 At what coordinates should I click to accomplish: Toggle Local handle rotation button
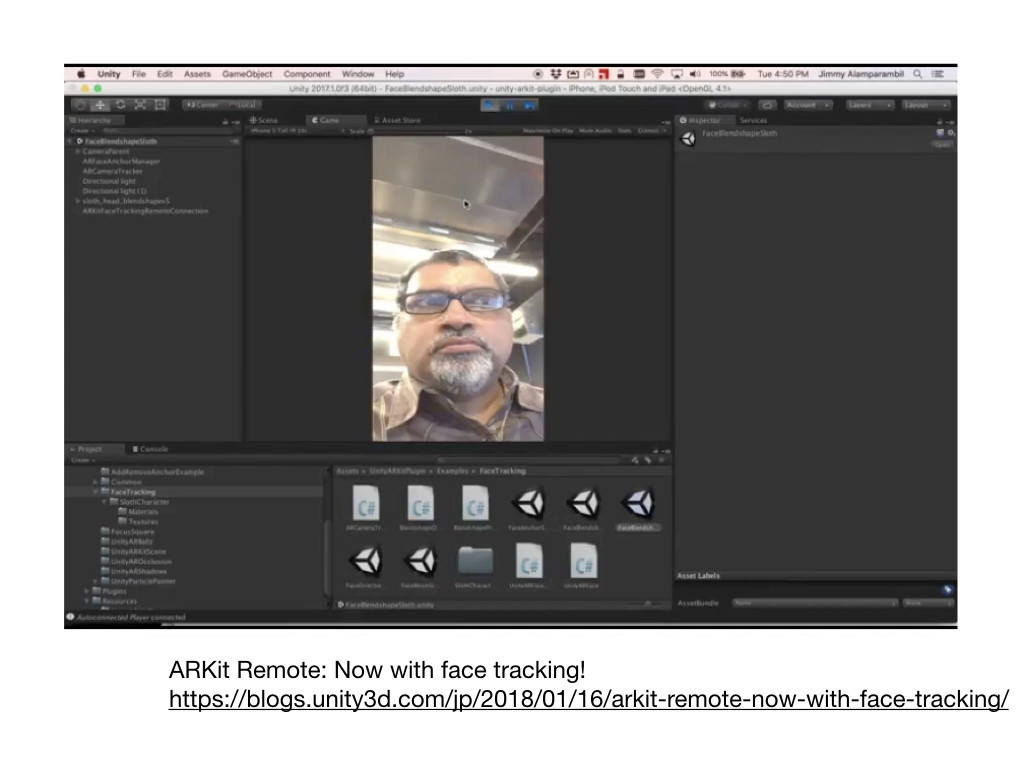242,104
